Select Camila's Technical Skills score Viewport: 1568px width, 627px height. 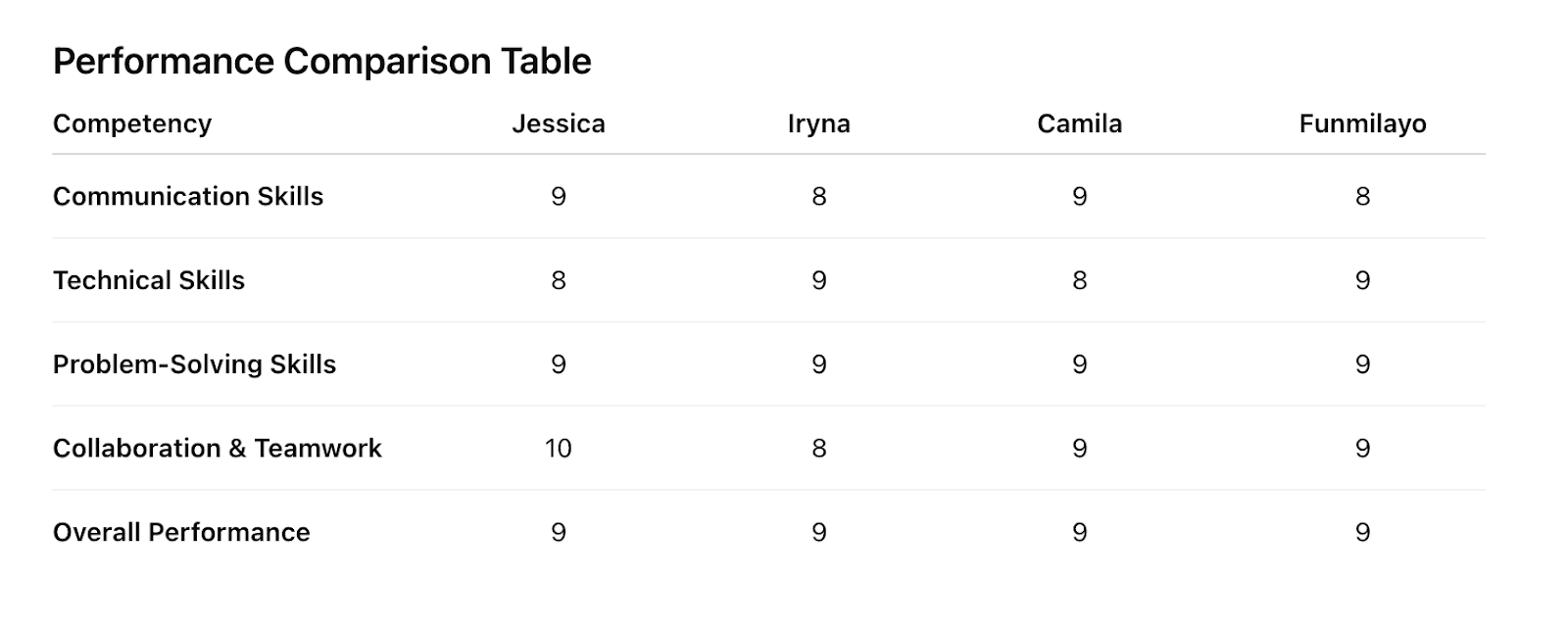1079,281
